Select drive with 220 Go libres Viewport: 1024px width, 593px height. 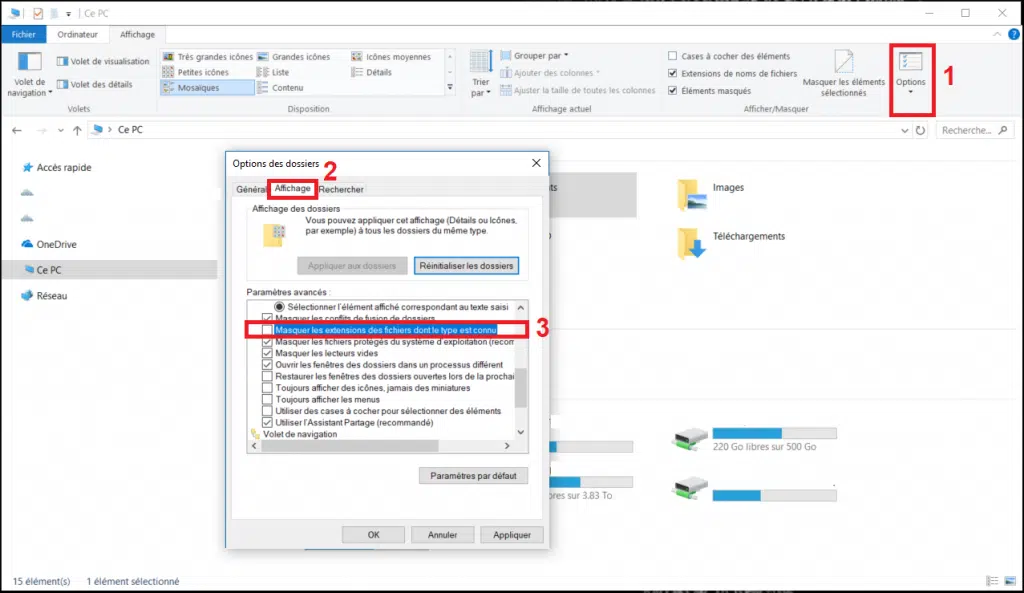coord(754,440)
